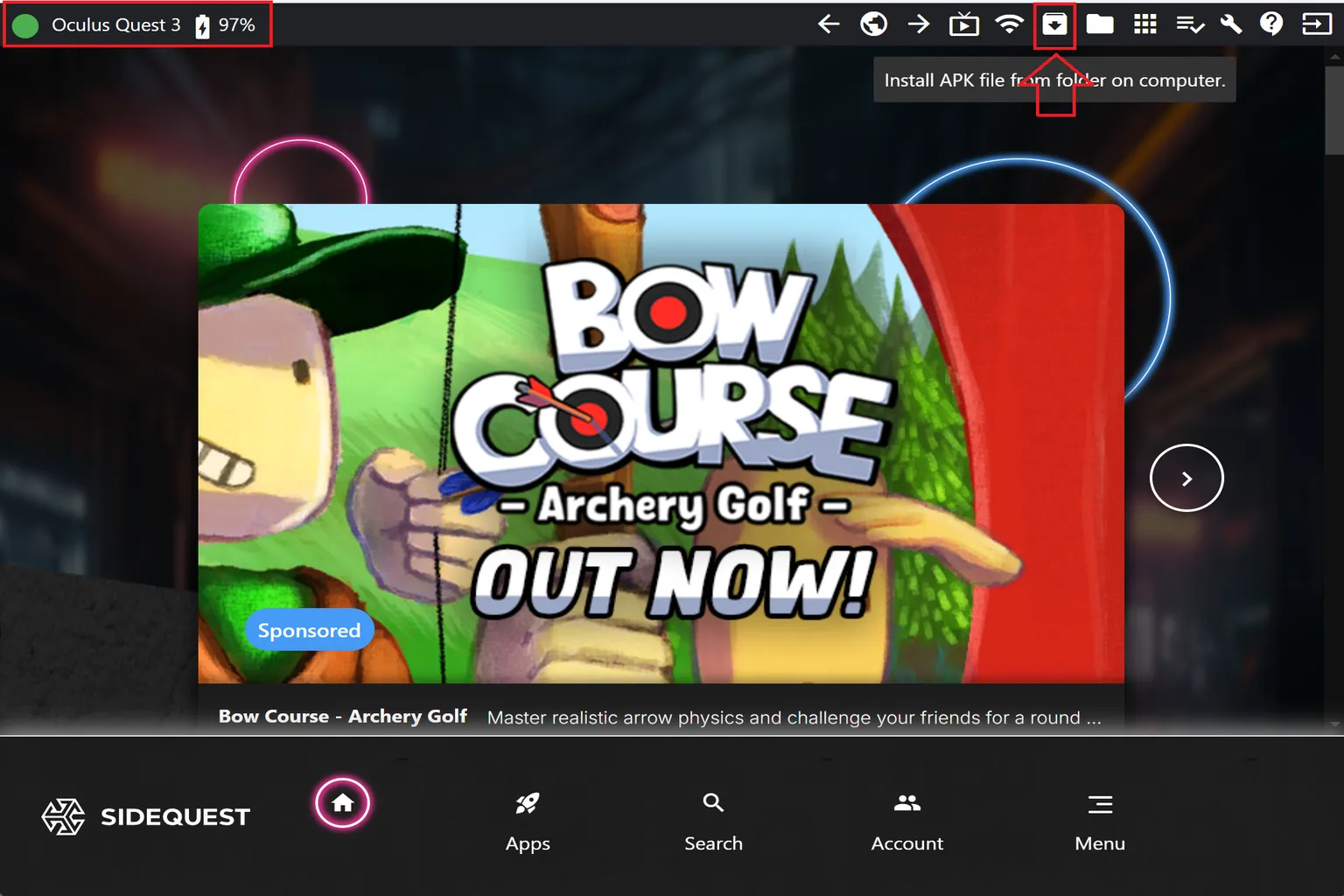The width and height of the screenshot is (1344, 896).
Task: Go to the Home button in the bottom nav
Action: [x=343, y=803]
